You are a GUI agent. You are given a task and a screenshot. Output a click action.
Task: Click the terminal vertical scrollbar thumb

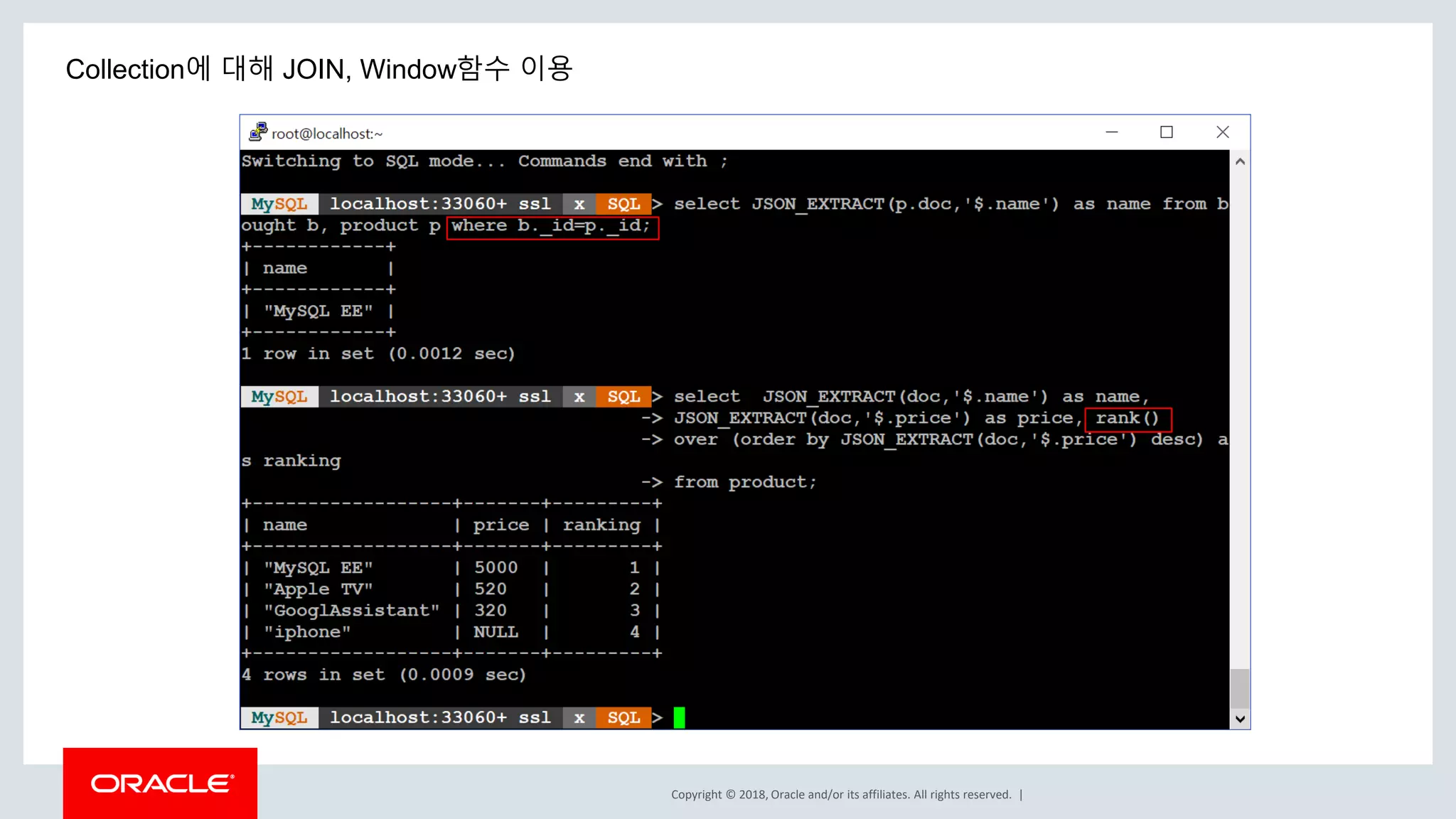click(1240, 688)
